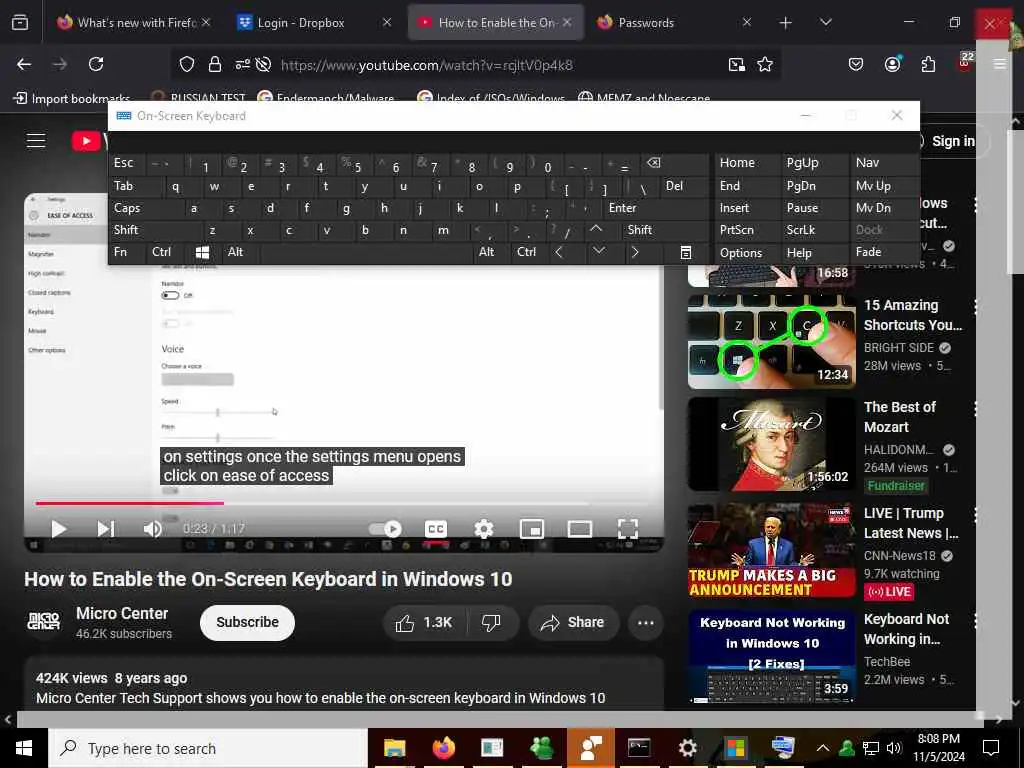1024x768 pixels.
Task: Open video settings gear
Action: 483,528
